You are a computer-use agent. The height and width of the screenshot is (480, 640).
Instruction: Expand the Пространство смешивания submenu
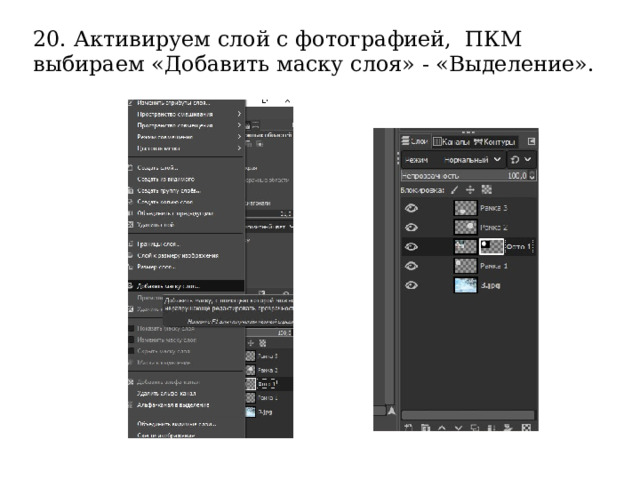tap(187, 114)
